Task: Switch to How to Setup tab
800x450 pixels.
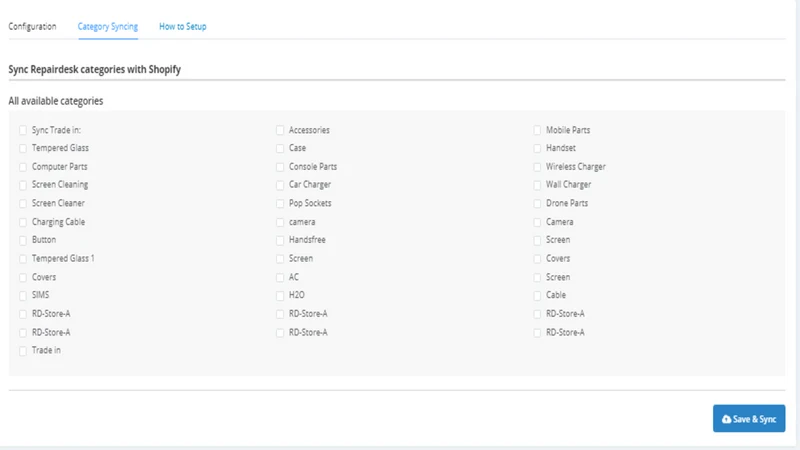Action: click(183, 27)
